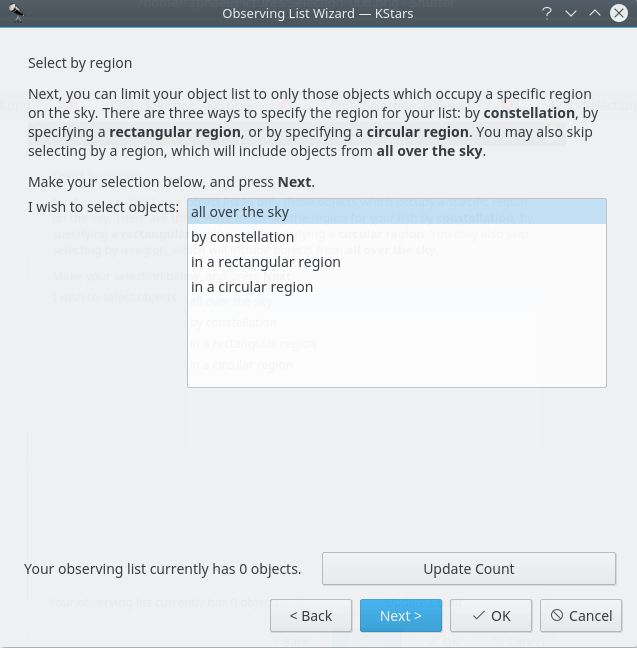Maximize the wizard window using the up-arrow icon
The height and width of the screenshot is (648, 637).
pyautogui.click(x=594, y=14)
